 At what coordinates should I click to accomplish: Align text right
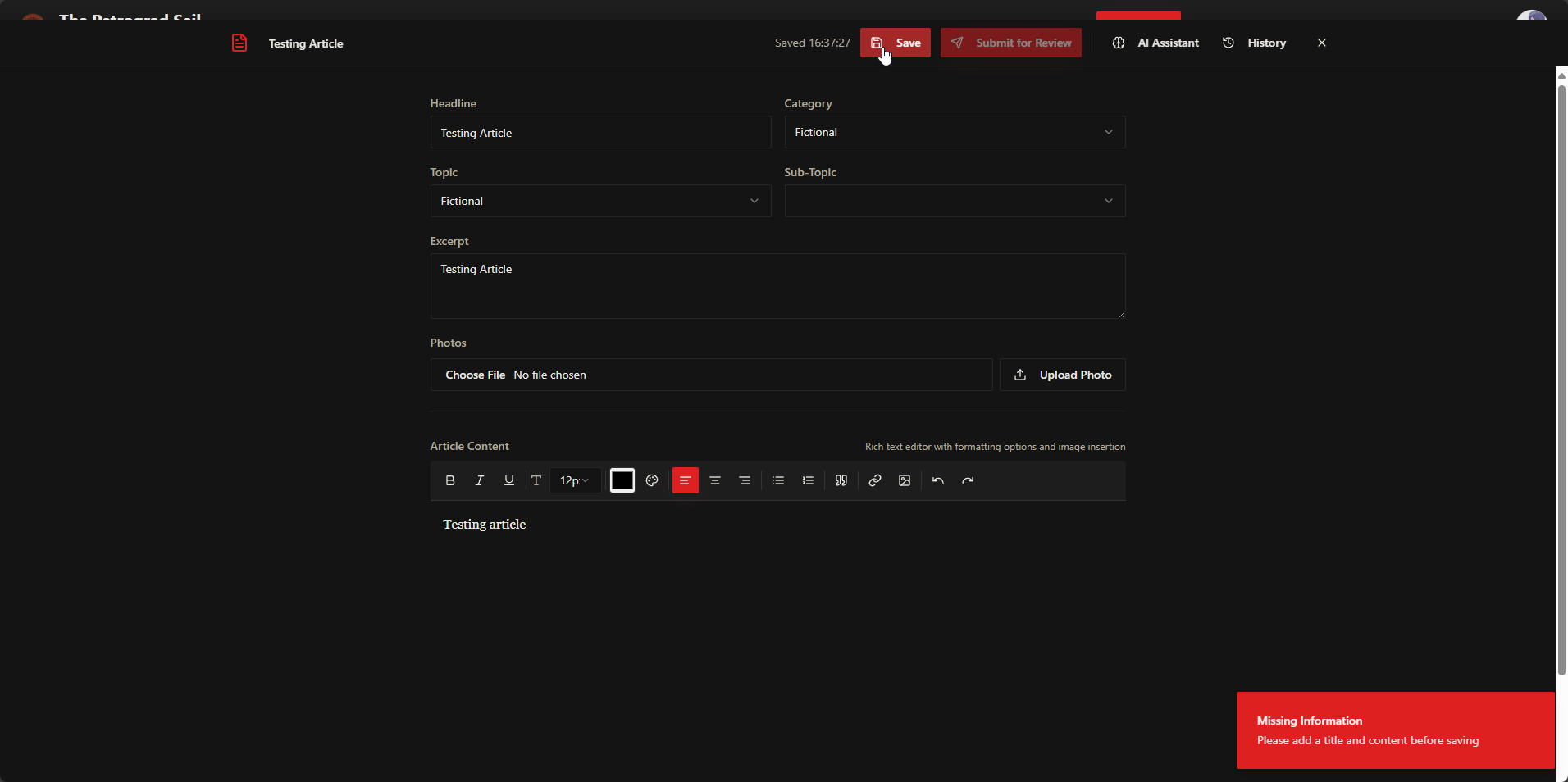745,480
